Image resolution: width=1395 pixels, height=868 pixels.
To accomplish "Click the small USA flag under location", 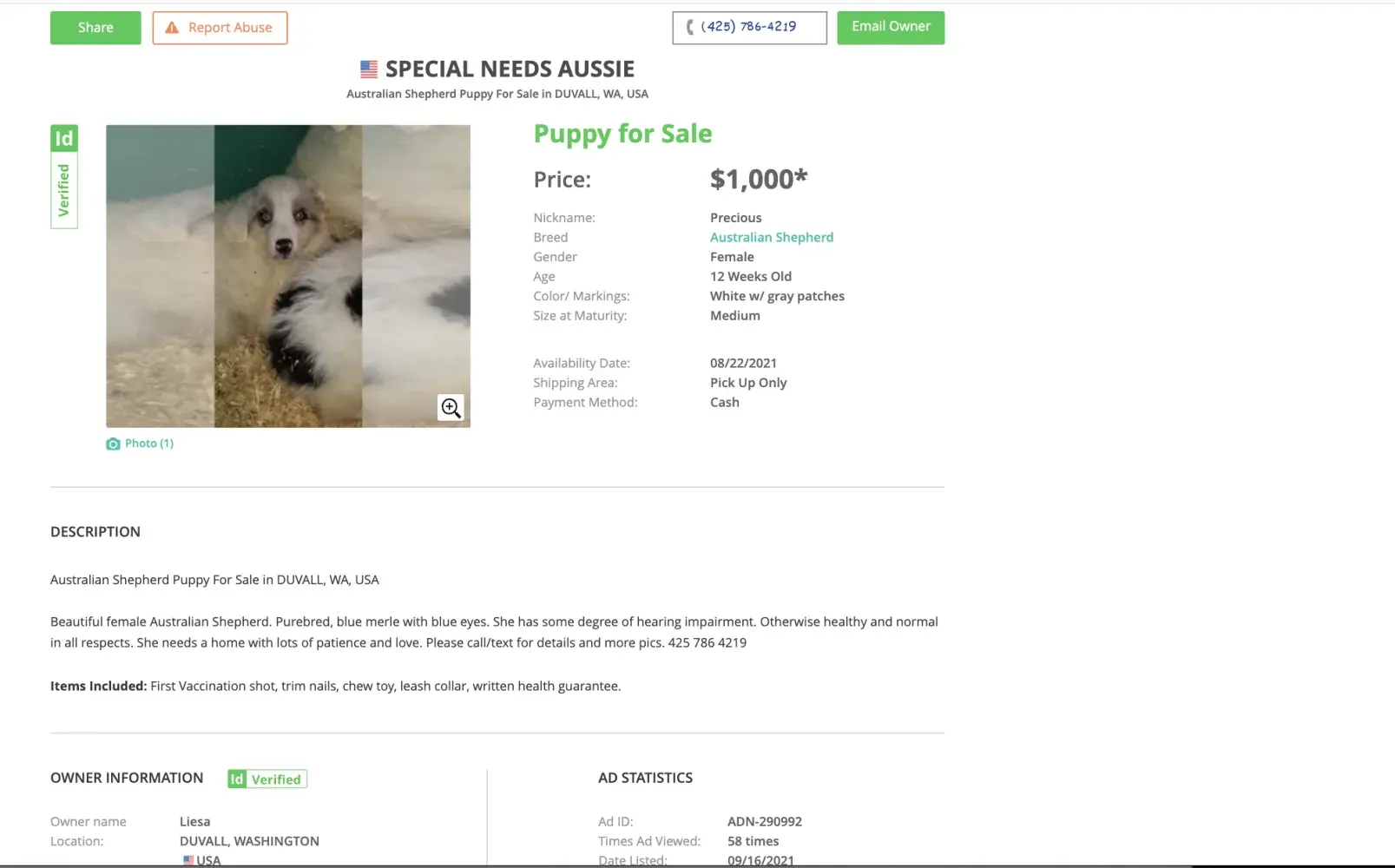I will 188,860.
